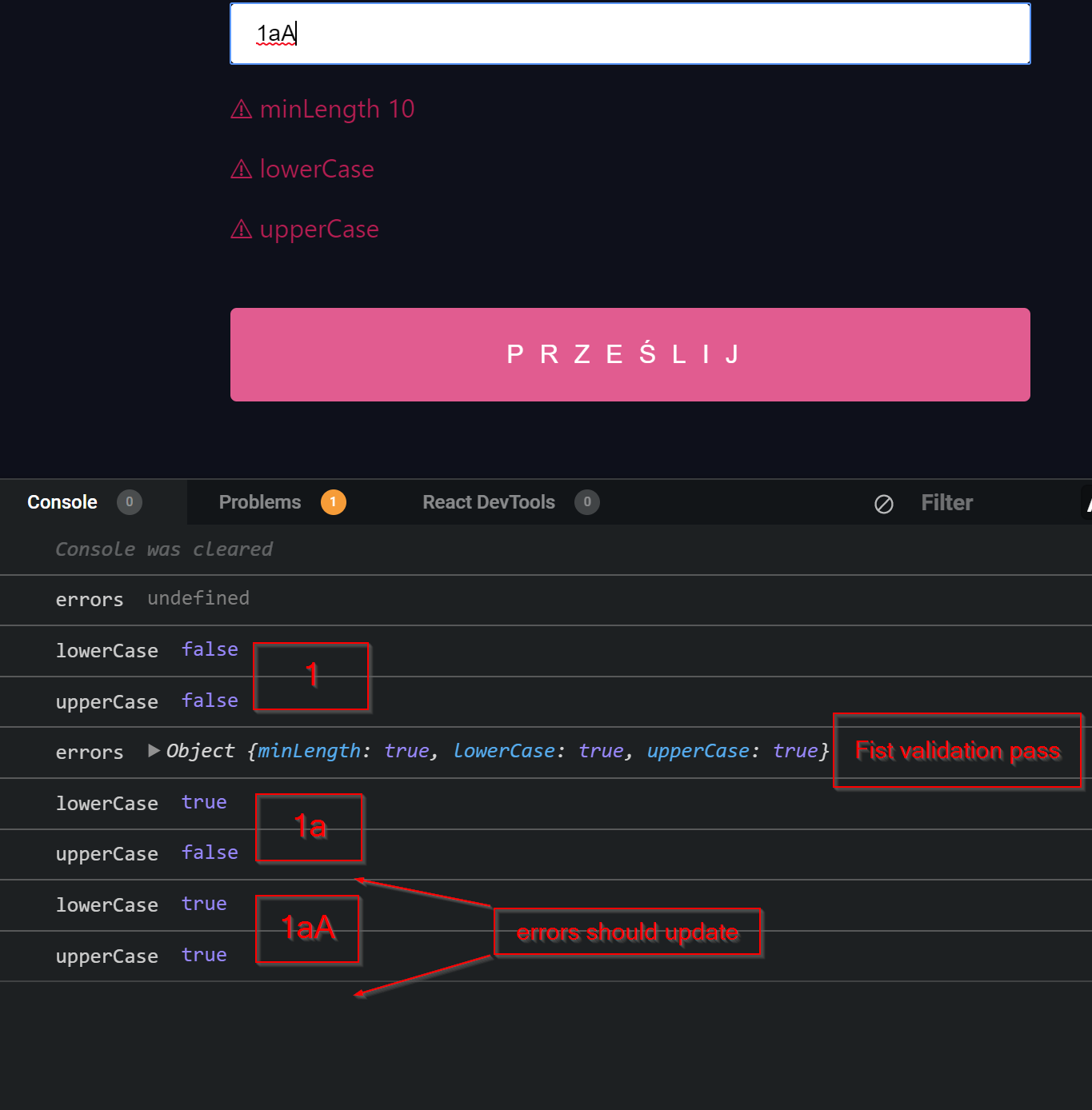This screenshot has height=1110, width=1092.
Task: Select the Console tab
Action: point(62,502)
